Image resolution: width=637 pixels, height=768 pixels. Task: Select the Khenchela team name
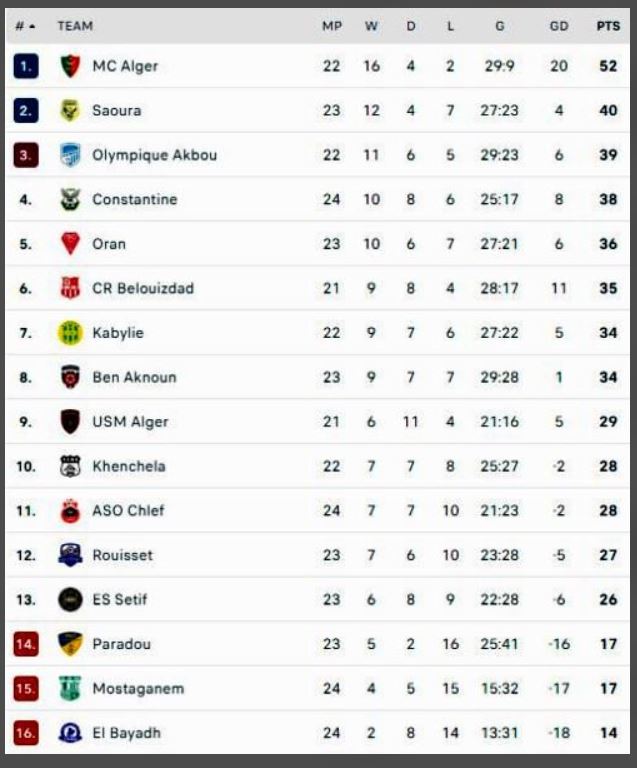[129, 466]
